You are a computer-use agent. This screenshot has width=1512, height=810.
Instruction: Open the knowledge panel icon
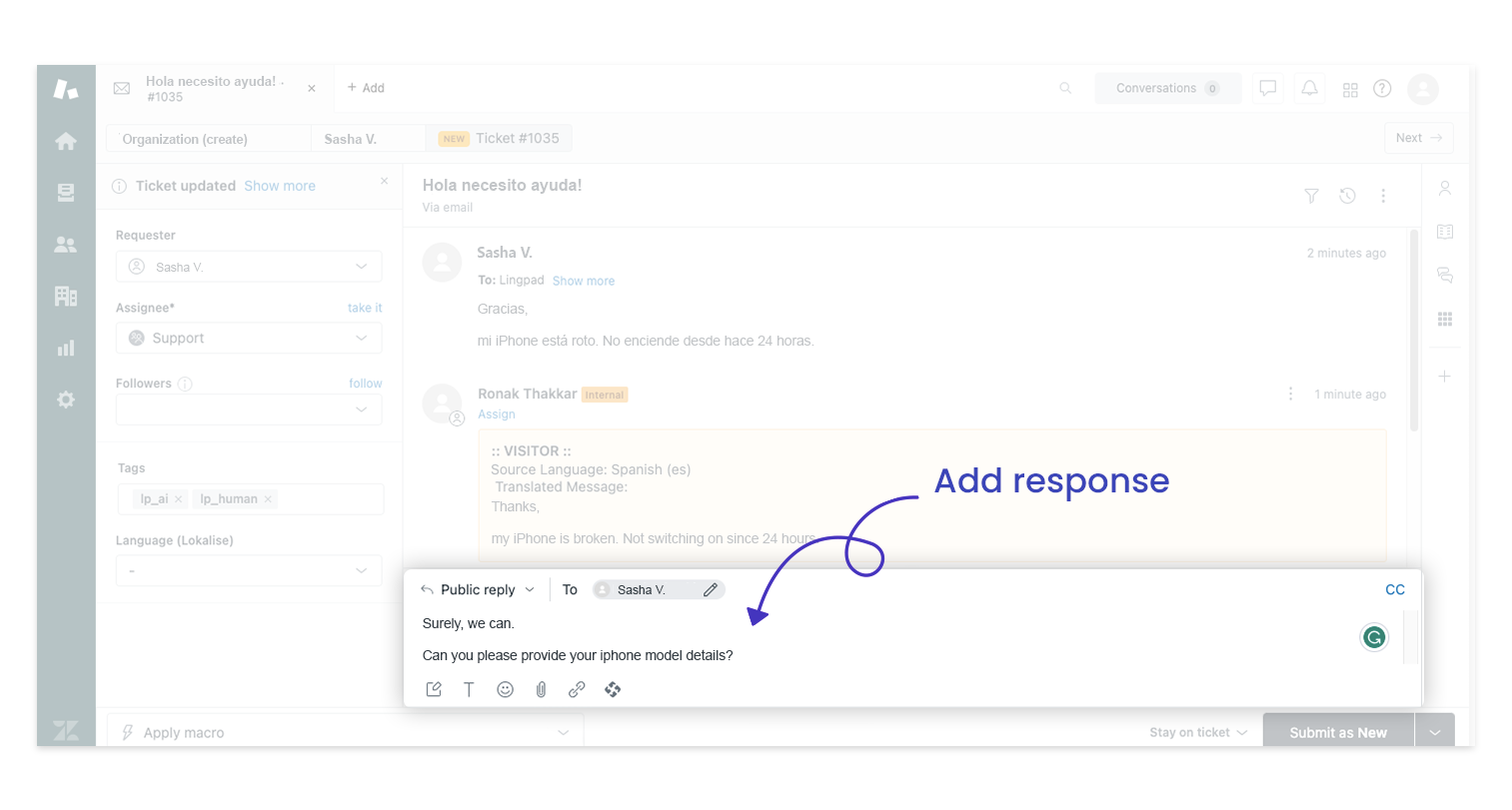point(1444,232)
